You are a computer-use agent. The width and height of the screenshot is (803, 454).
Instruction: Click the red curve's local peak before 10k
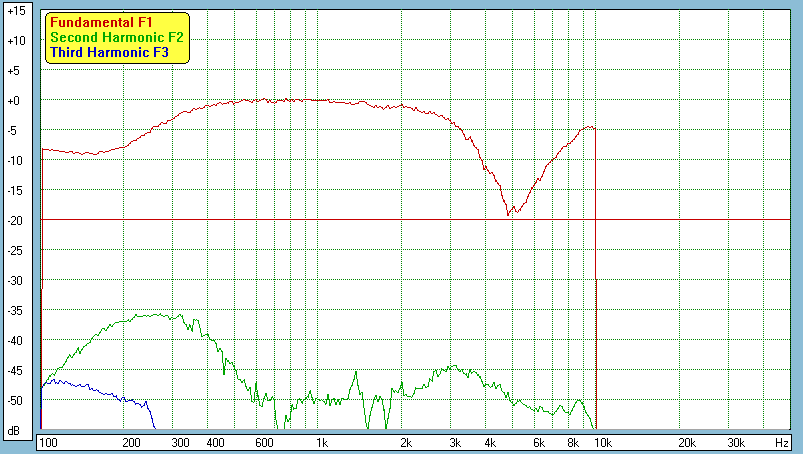(589, 127)
